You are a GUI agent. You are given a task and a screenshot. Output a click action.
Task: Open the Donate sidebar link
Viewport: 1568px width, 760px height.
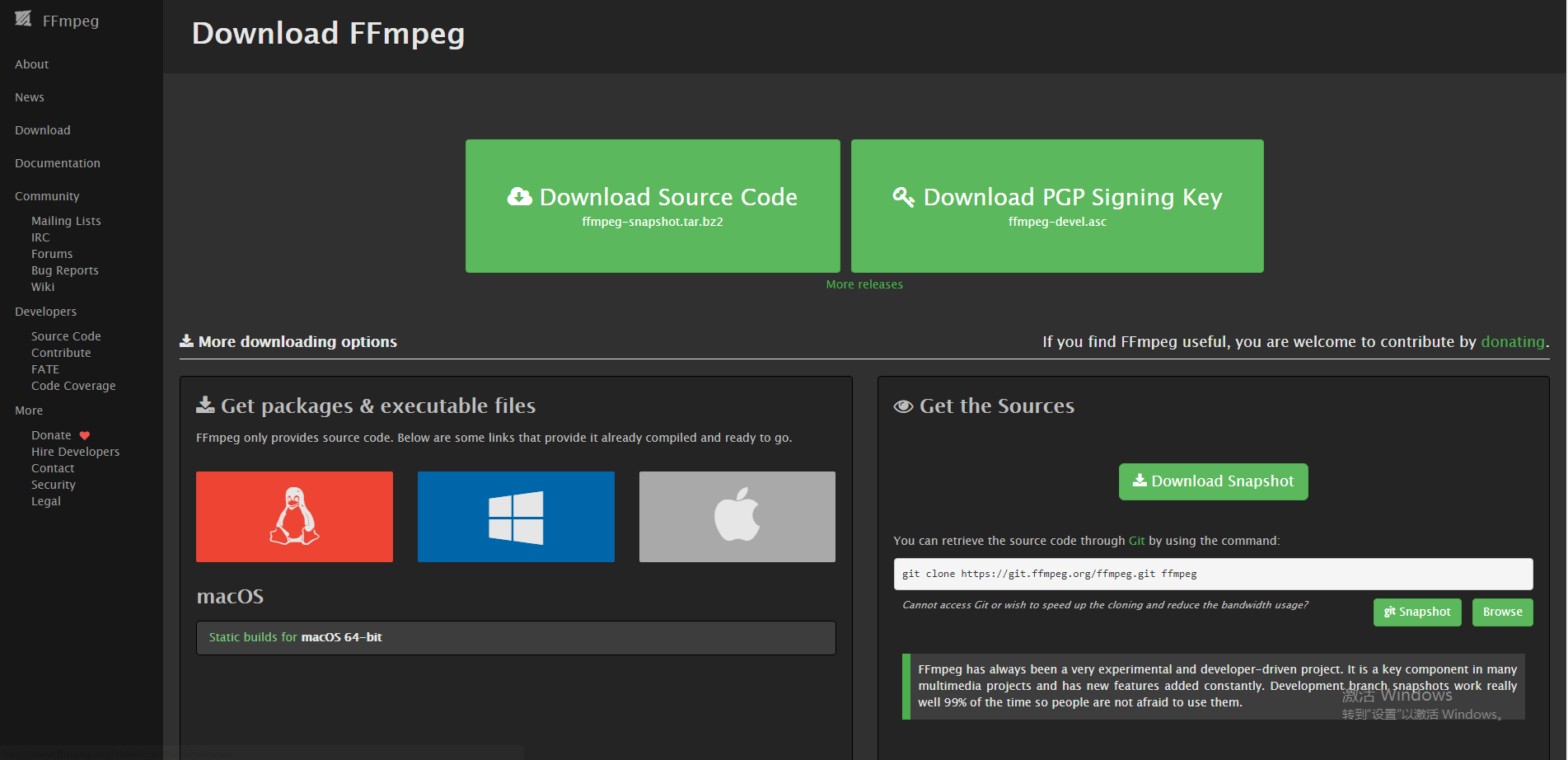51,435
